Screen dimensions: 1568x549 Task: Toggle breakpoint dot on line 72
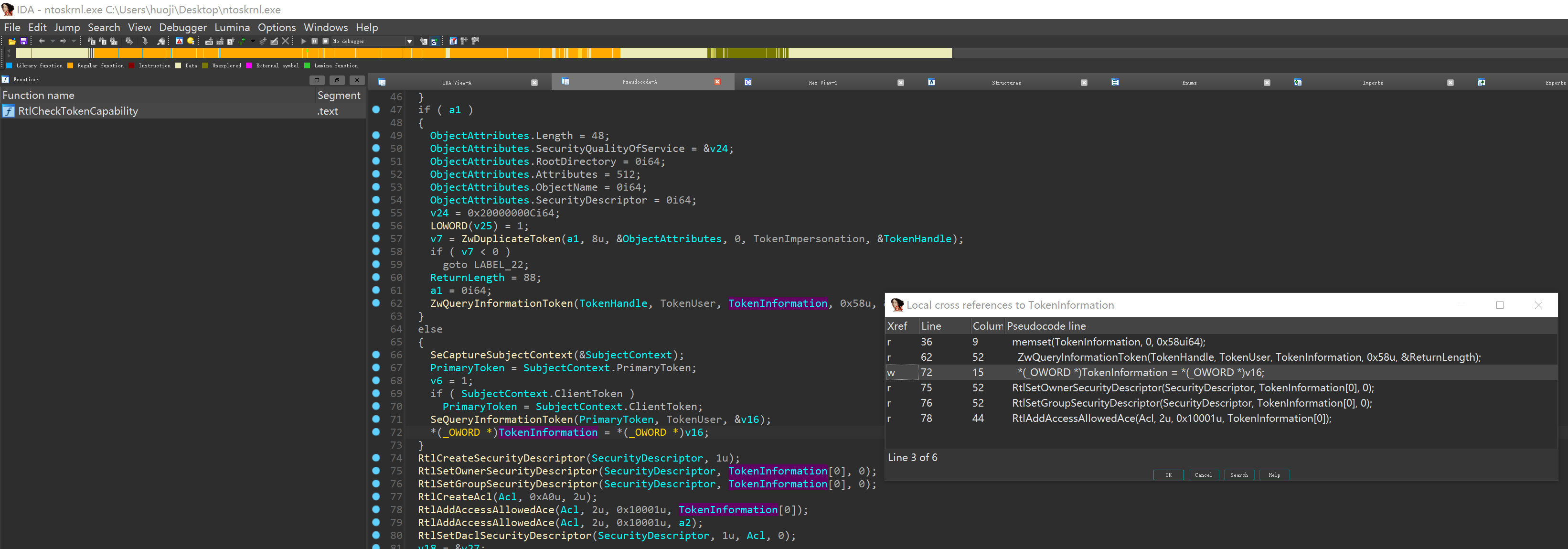tap(376, 432)
